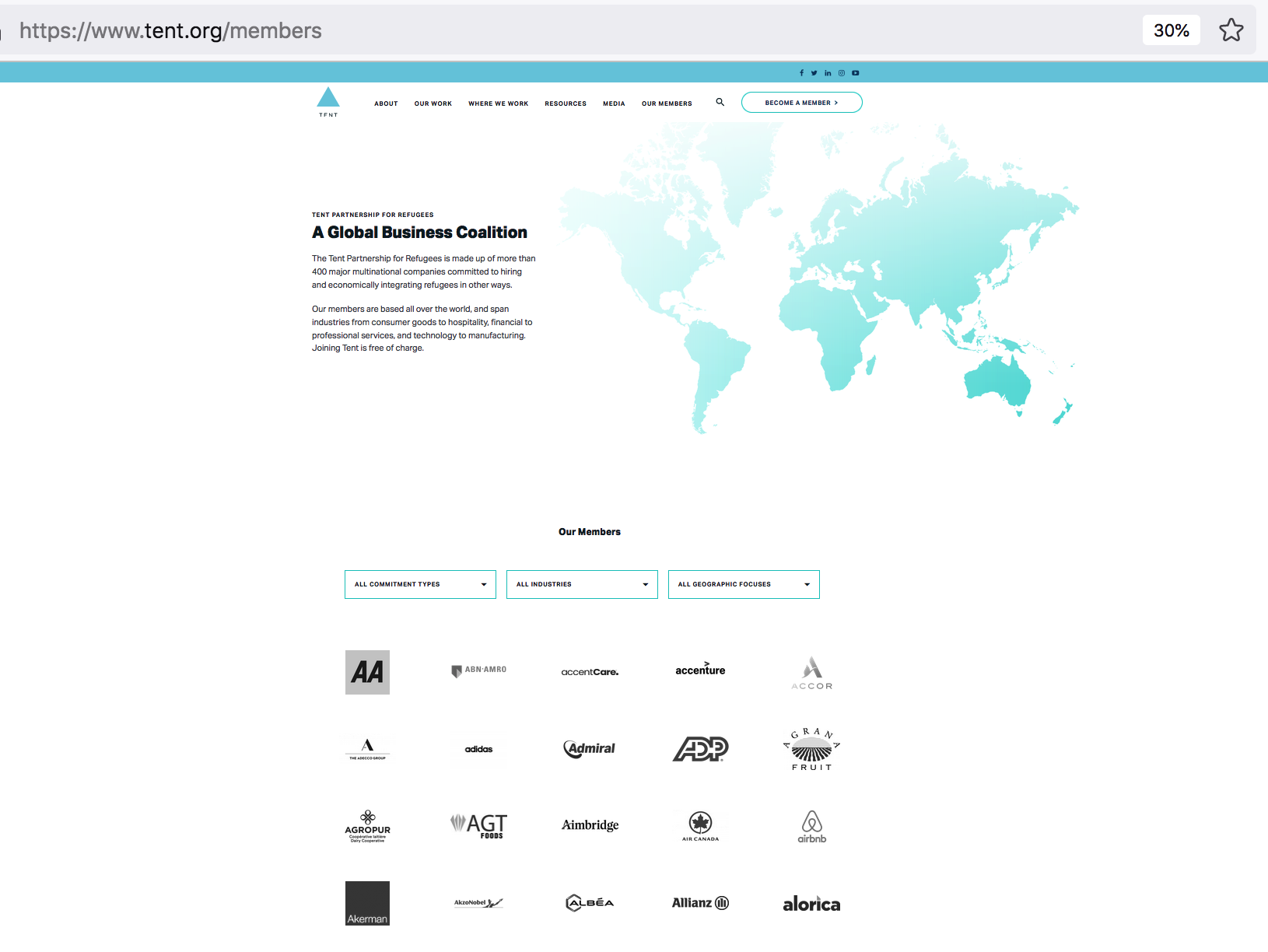Click the Aimbridge logo
This screenshot has height=952, width=1268.
click(x=590, y=825)
